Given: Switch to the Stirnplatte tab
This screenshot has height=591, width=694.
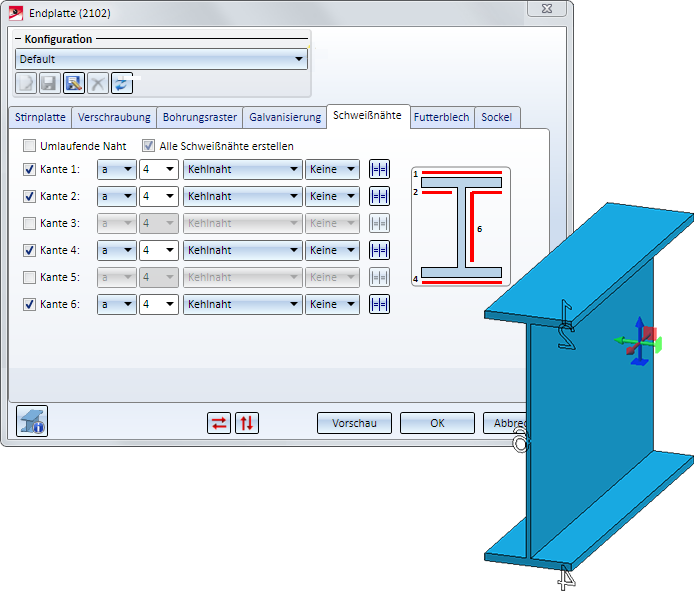Looking at the screenshot, I should click(x=40, y=117).
